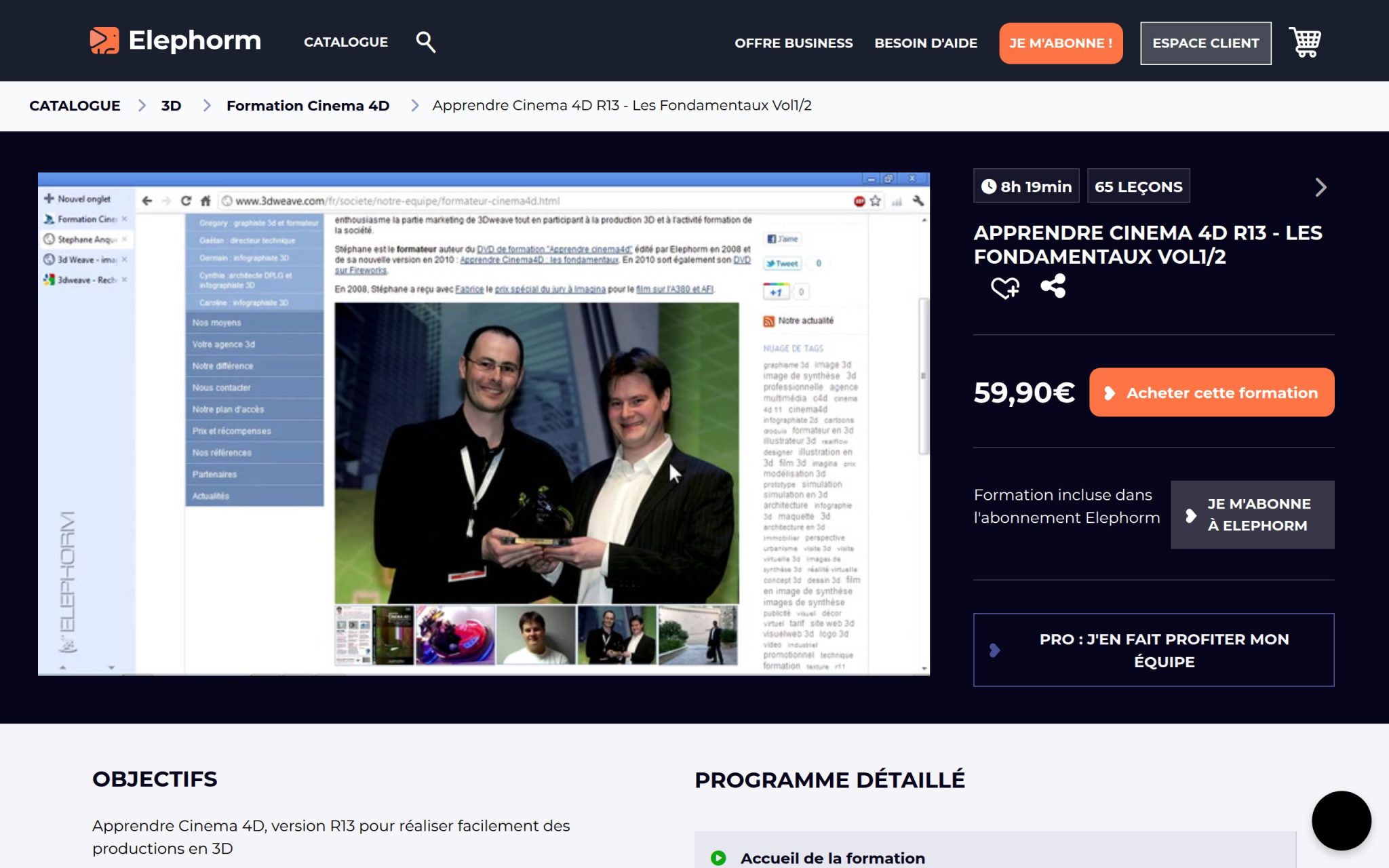Click the 59,90€ price
The width and height of the screenshot is (1389, 868).
tap(1024, 393)
